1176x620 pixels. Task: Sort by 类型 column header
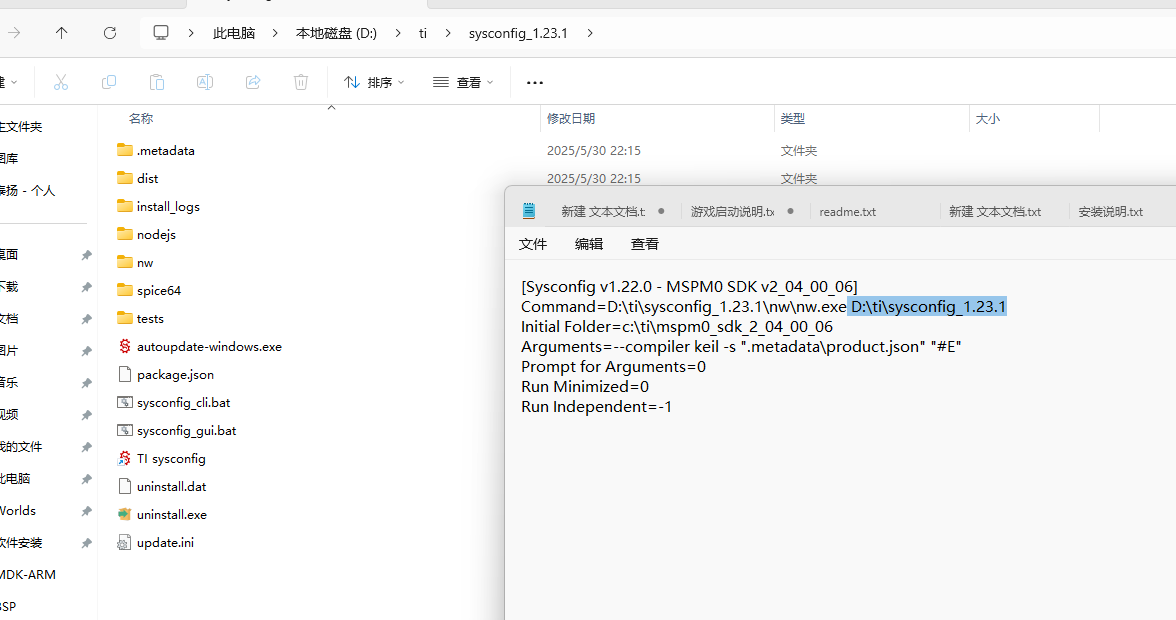coord(793,118)
